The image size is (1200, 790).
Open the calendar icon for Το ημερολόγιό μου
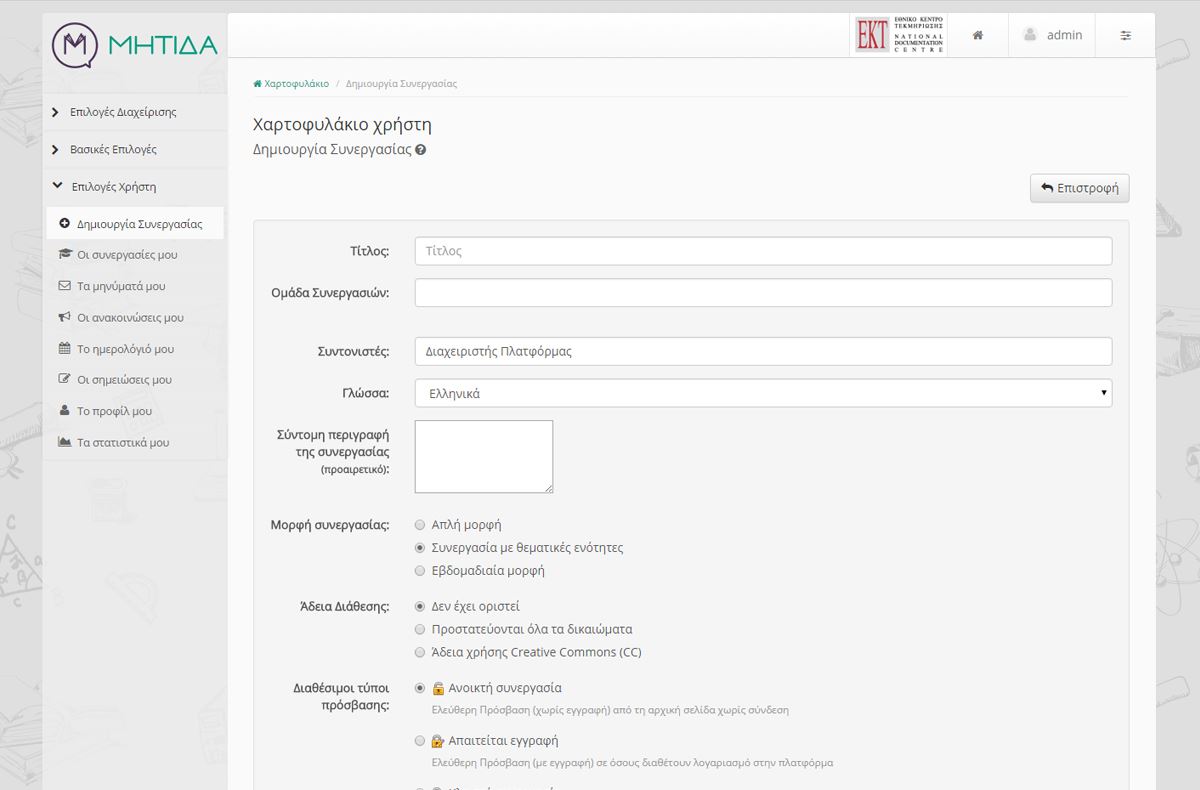65,349
